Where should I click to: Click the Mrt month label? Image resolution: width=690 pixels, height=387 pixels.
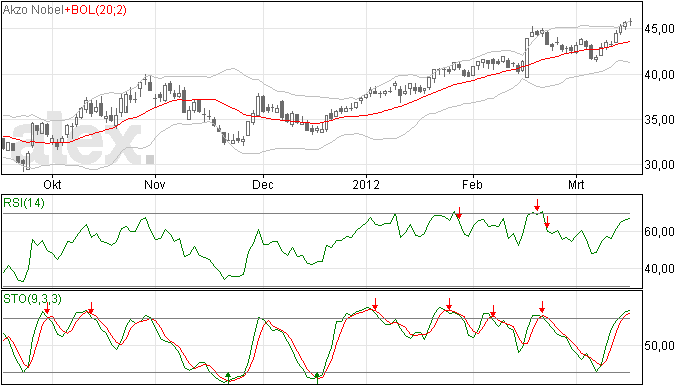(576, 184)
